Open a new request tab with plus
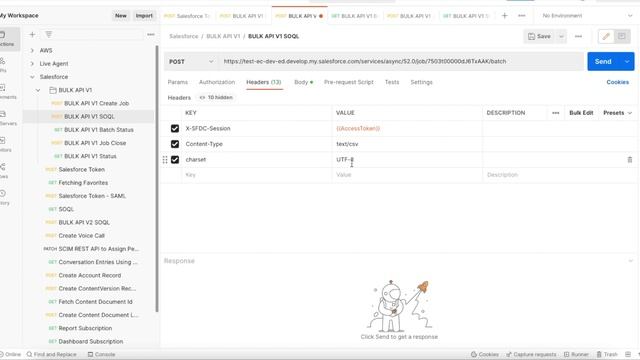 coord(504,16)
